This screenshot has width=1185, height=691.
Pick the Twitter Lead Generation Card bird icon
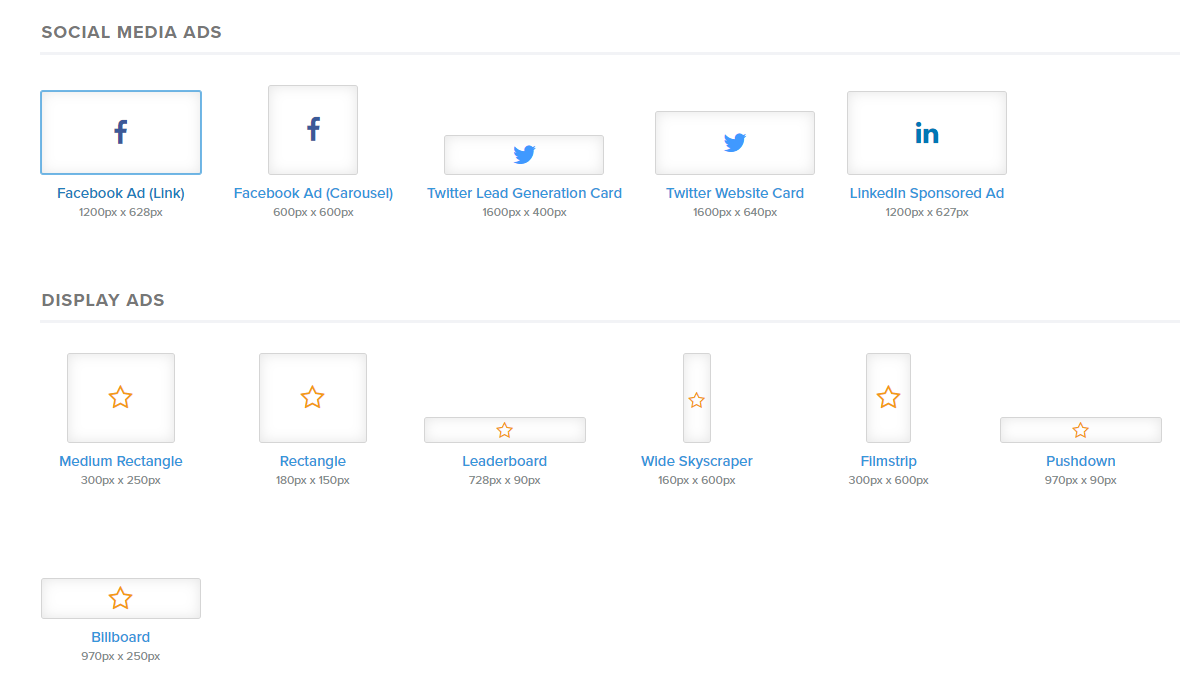click(524, 155)
